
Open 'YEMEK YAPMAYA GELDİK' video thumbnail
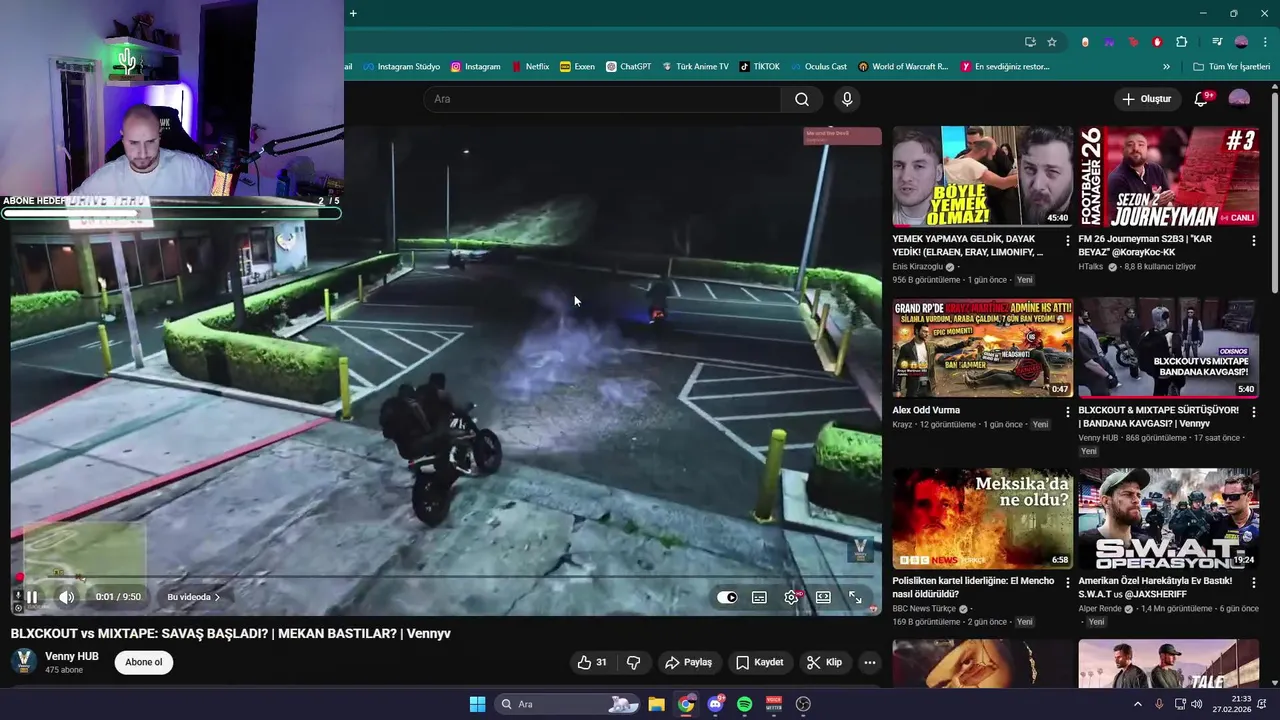(x=982, y=176)
